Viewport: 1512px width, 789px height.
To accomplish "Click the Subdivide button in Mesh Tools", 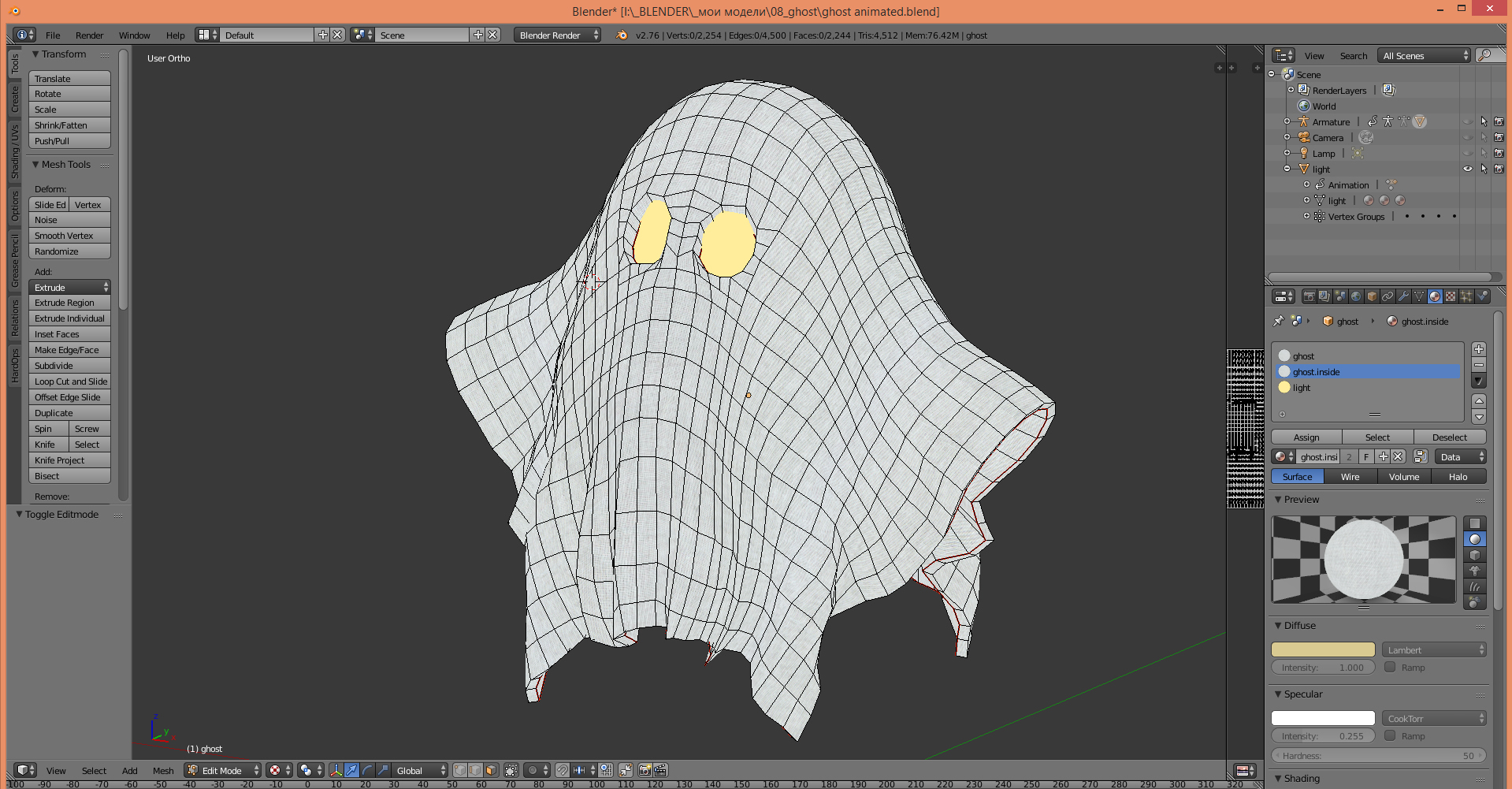I will [69, 365].
